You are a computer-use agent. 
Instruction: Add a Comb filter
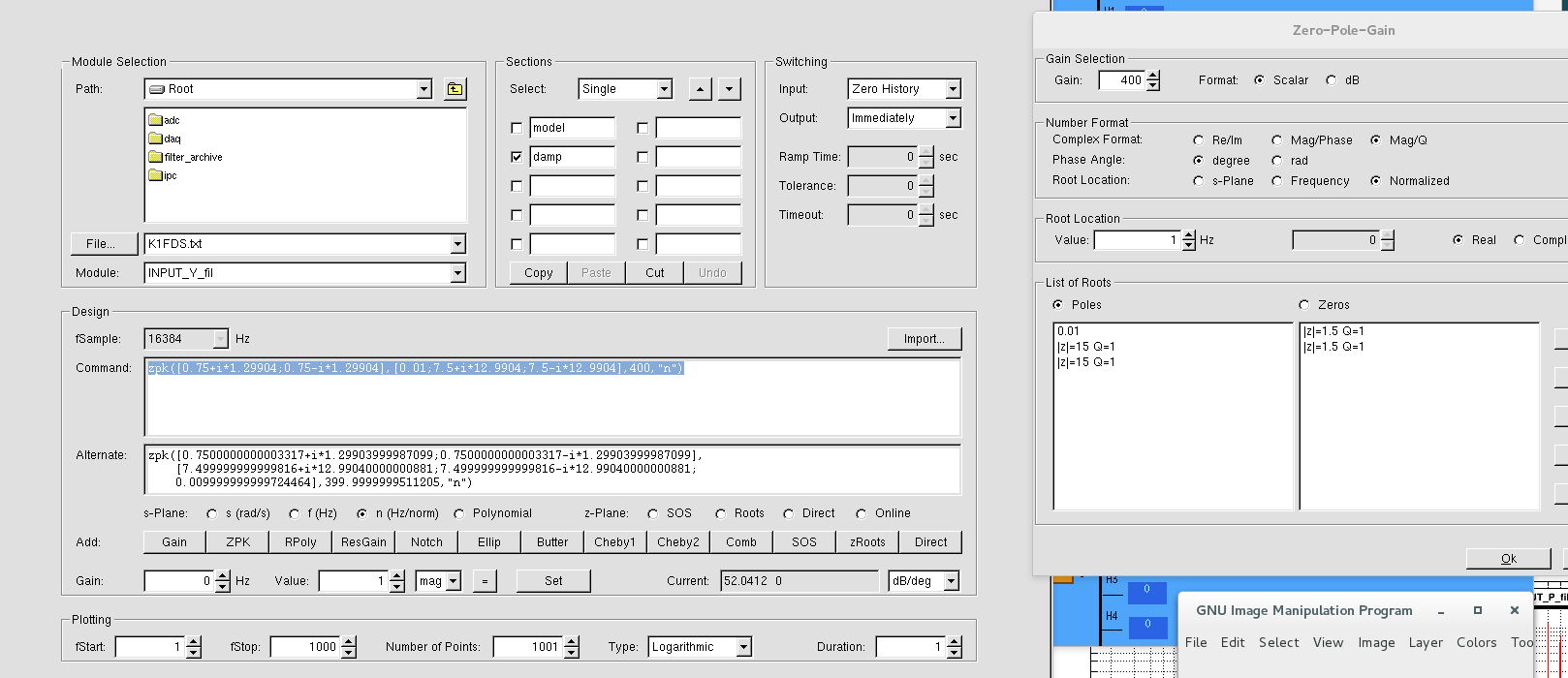(741, 542)
